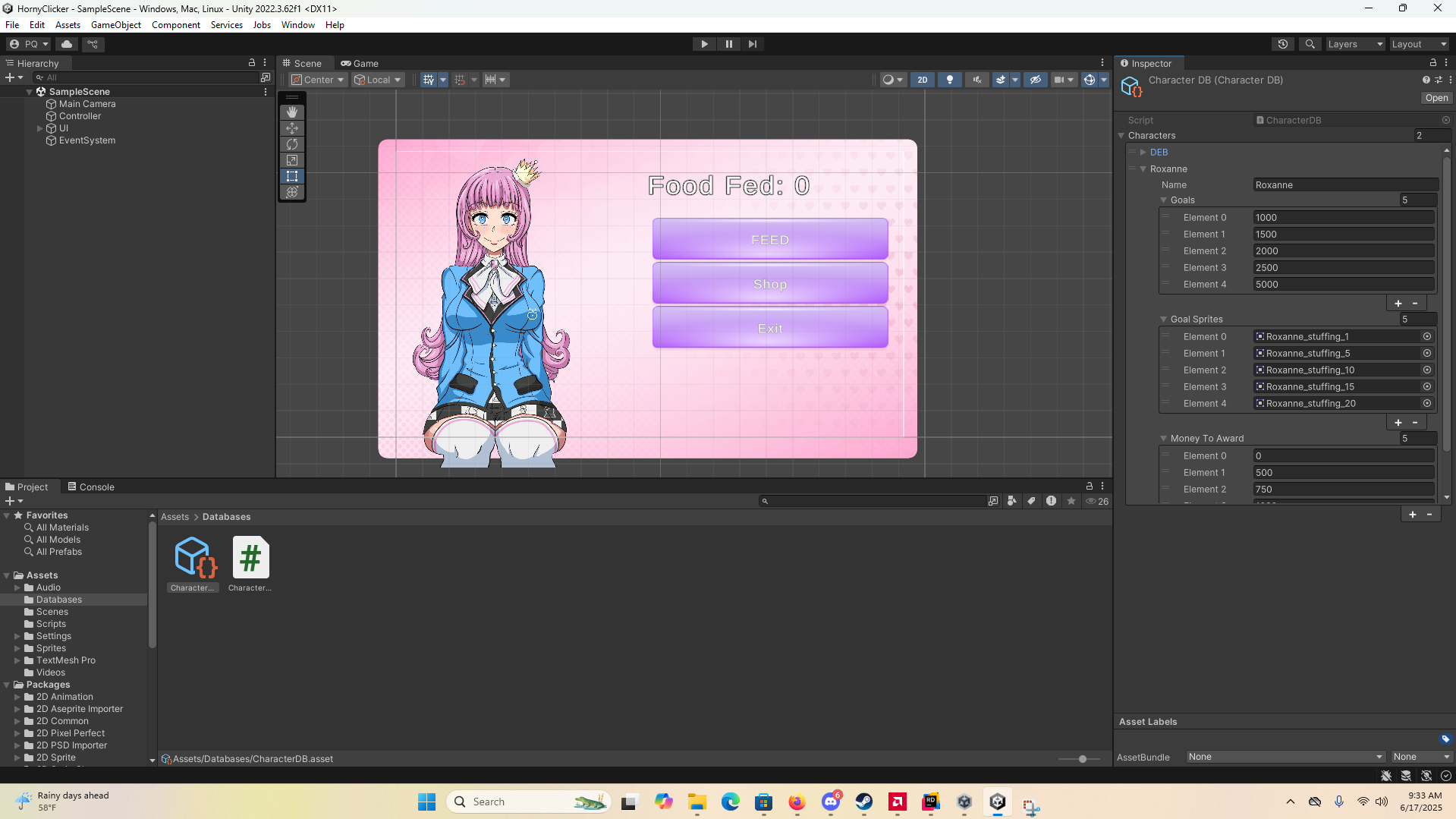Open the version control icon

[93, 44]
